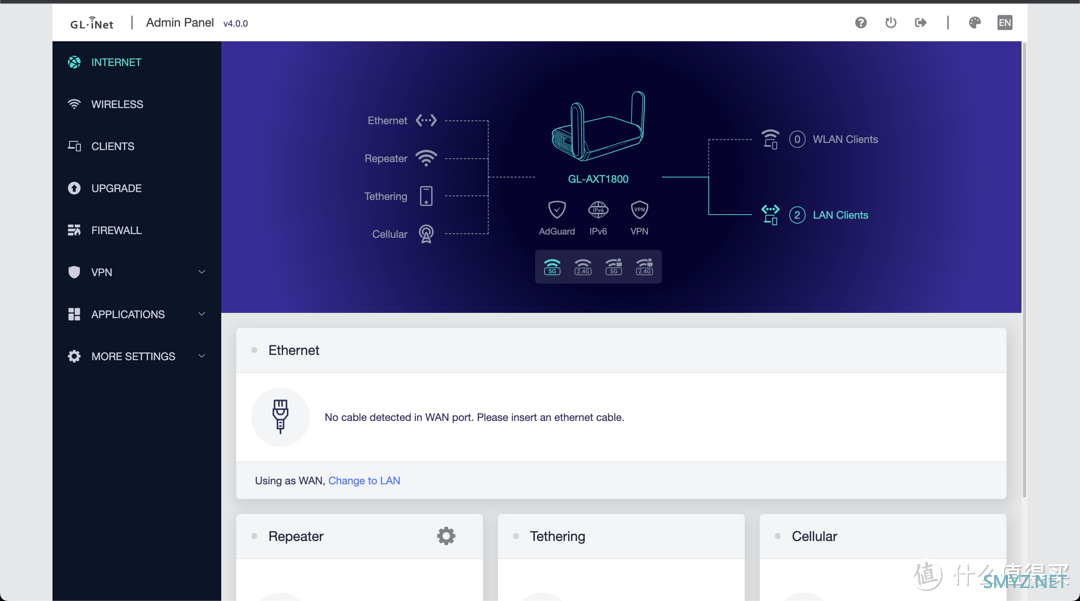
Task: Click the FIREWALL sidebar icon
Action: point(74,230)
